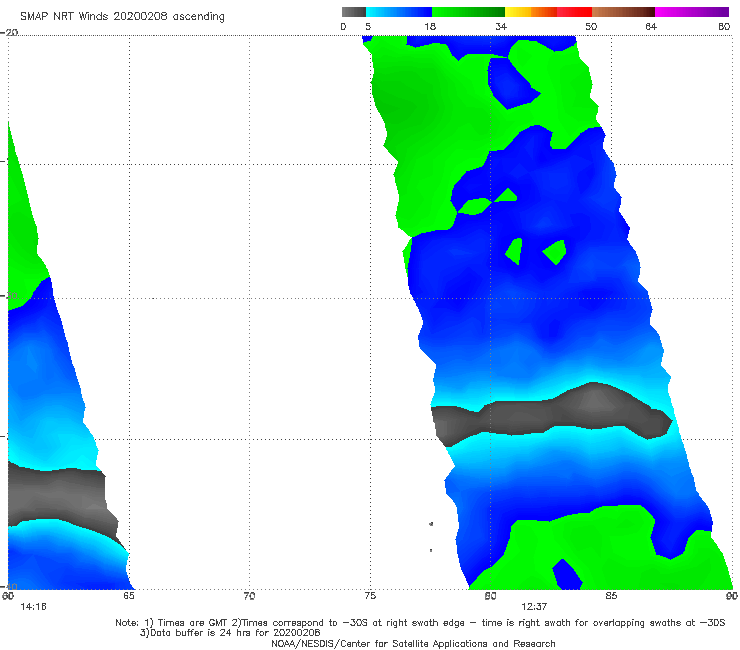This screenshot has width=740, height=650.
Task: Click the colorbar label '5'
Action: 368,26
